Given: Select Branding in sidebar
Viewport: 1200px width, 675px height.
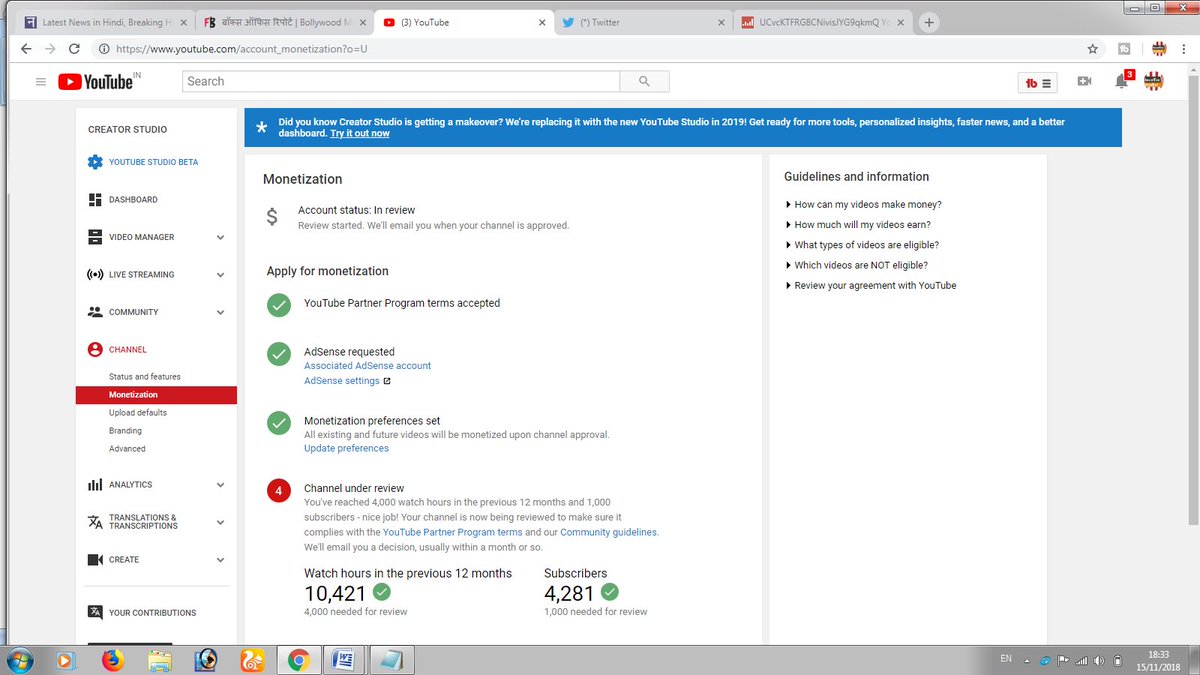Looking at the screenshot, I should [125, 431].
